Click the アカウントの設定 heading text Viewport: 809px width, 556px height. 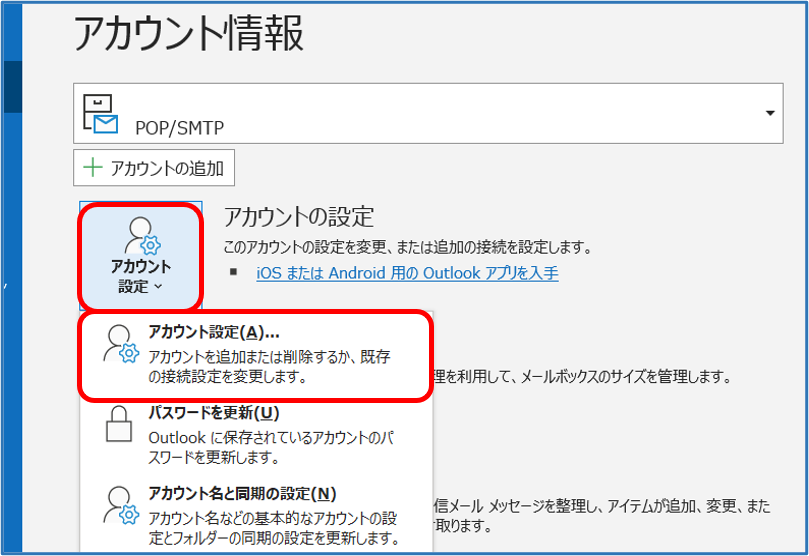pyautogui.click(x=299, y=216)
